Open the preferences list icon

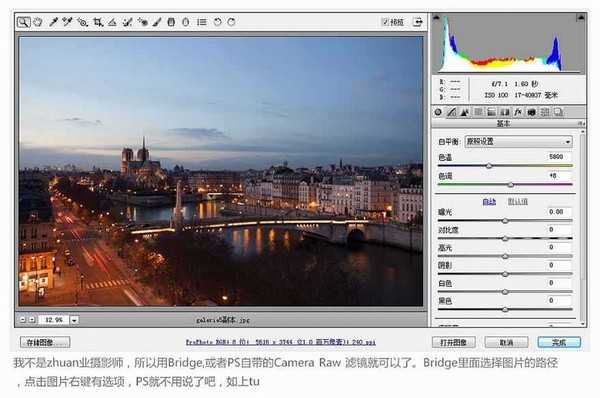[202, 22]
